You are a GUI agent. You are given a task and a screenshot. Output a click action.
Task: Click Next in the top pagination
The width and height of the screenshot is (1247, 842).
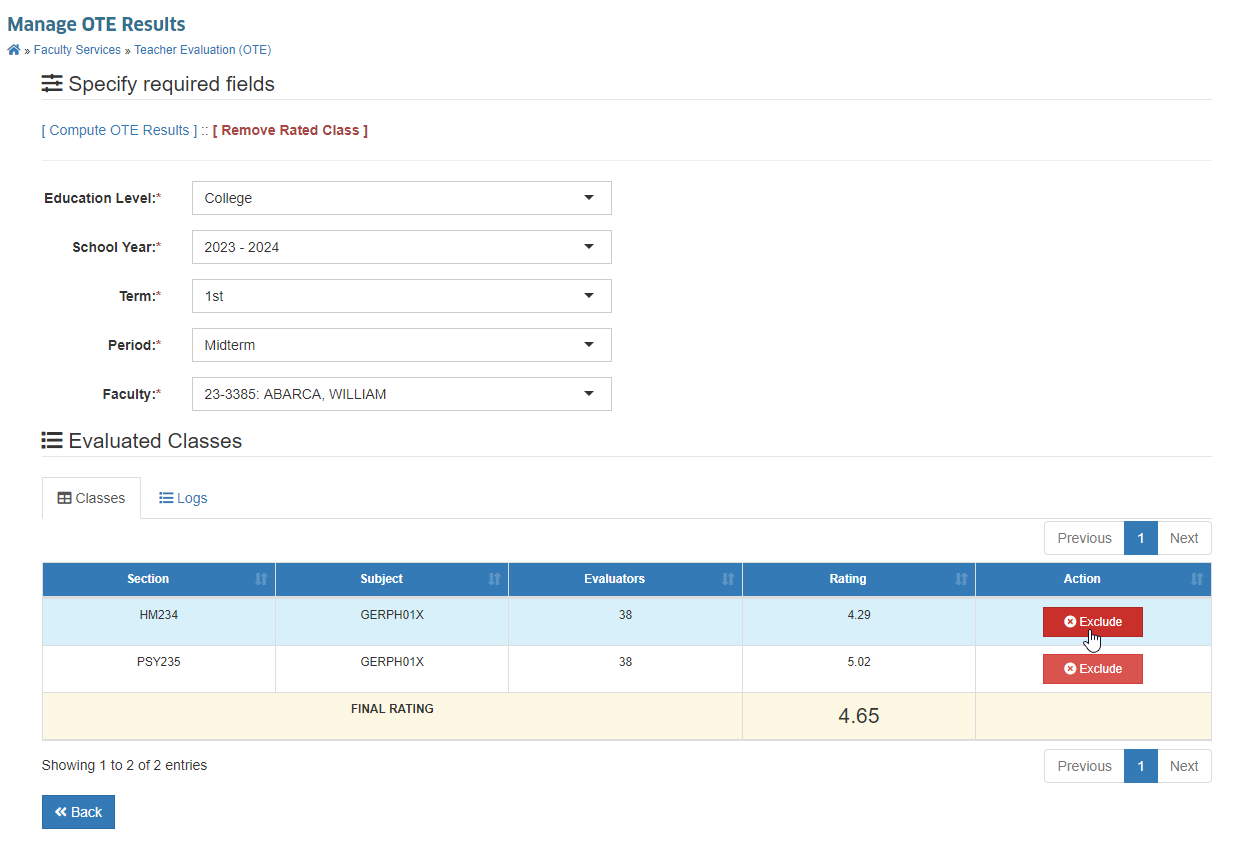(1184, 538)
